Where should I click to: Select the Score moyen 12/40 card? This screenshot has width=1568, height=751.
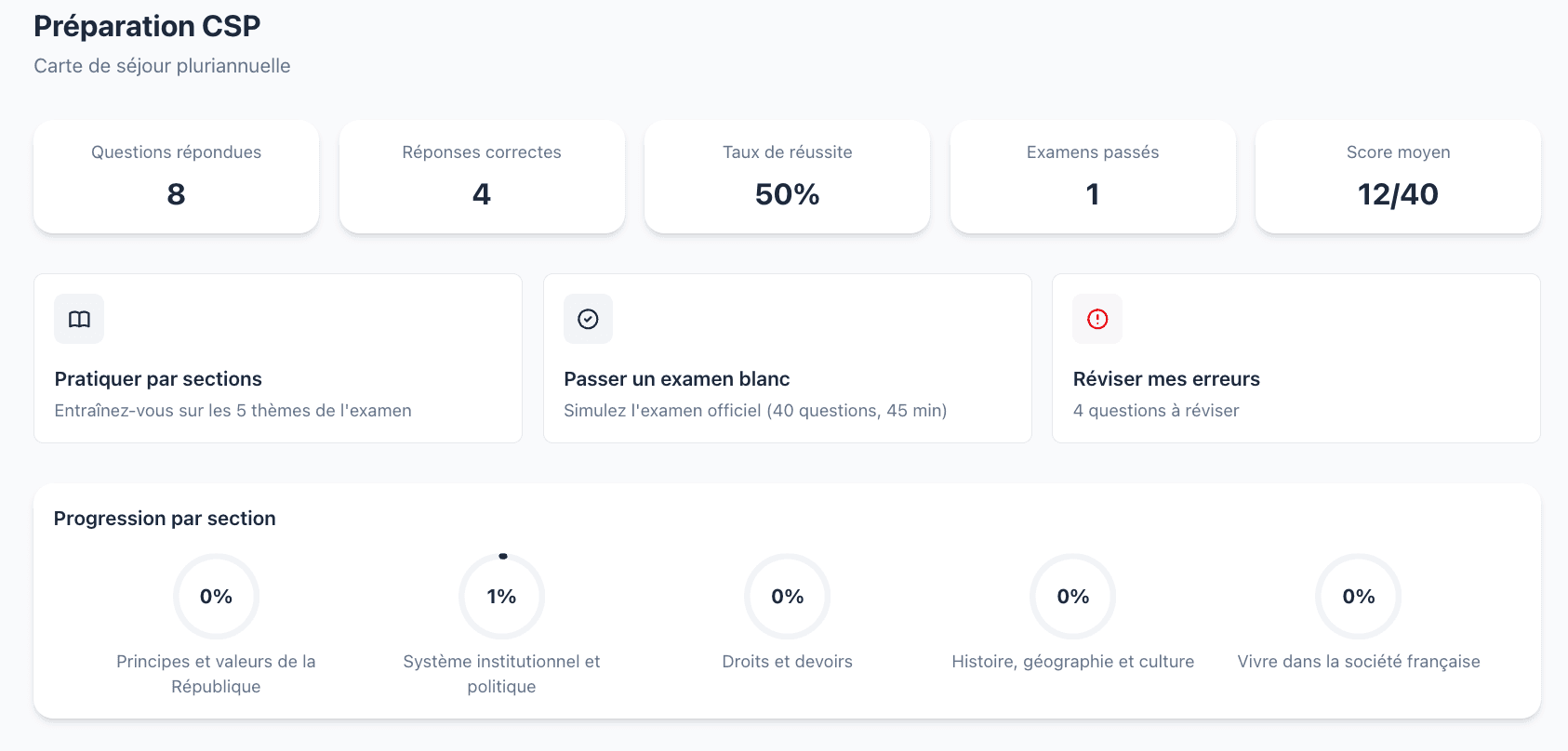tap(1397, 177)
